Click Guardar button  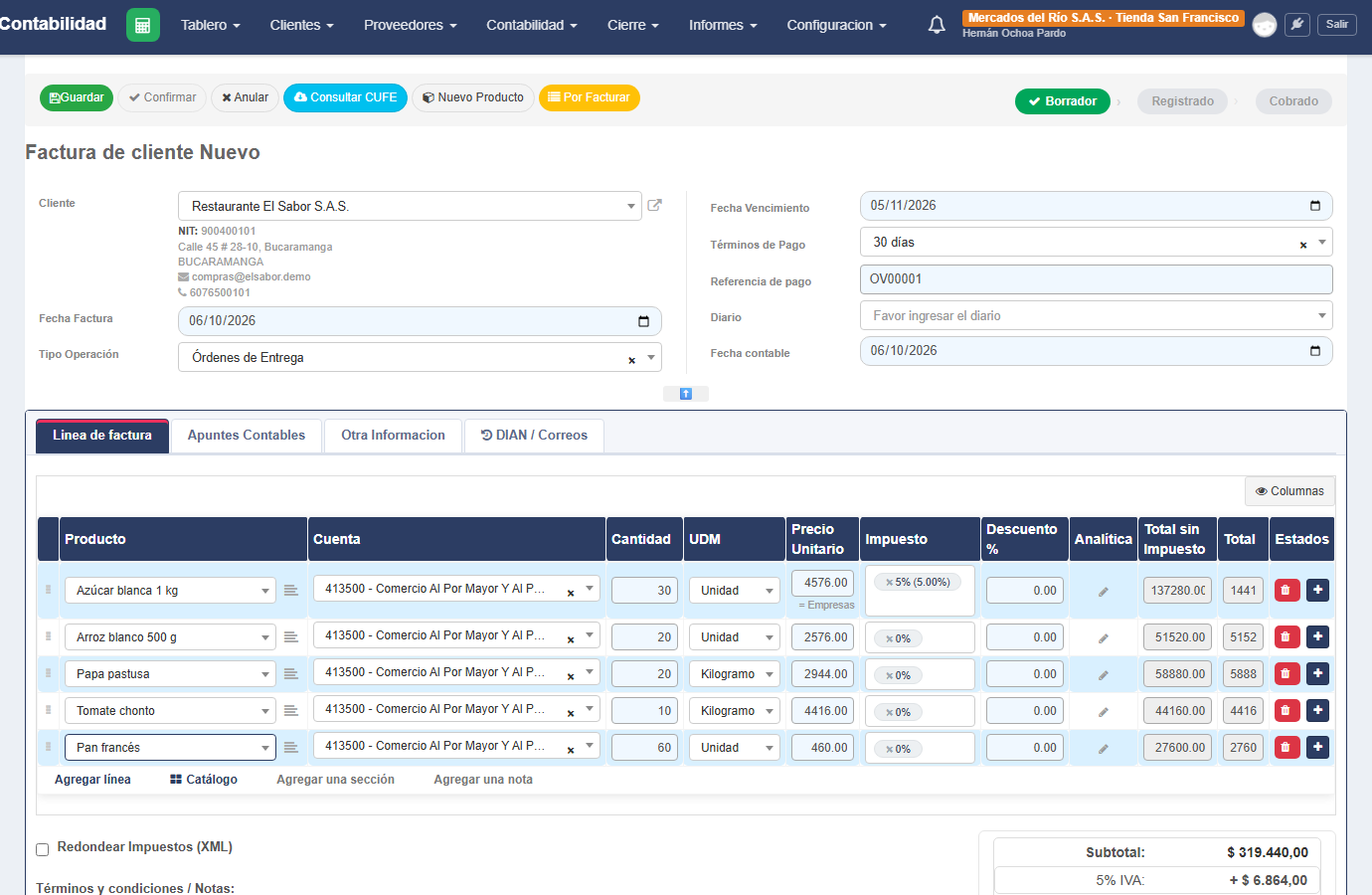click(x=77, y=97)
